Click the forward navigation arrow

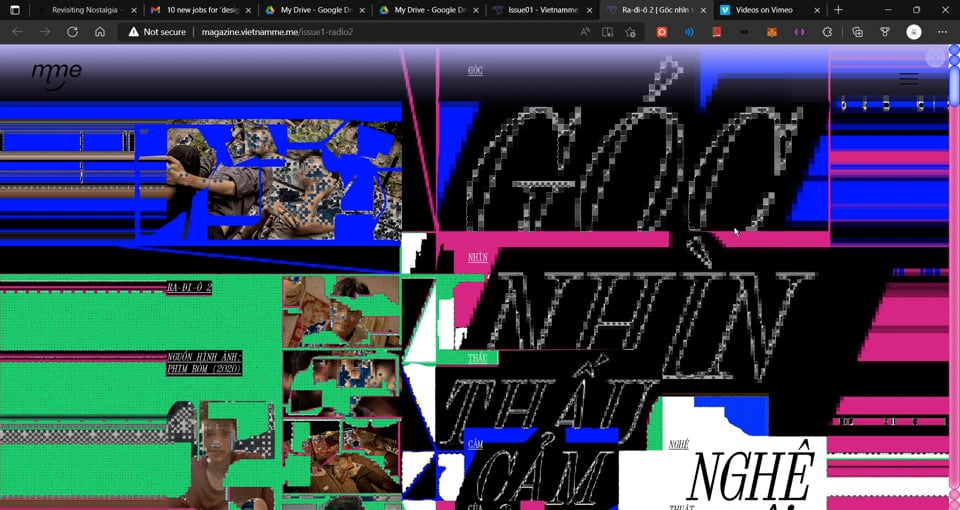(45, 32)
